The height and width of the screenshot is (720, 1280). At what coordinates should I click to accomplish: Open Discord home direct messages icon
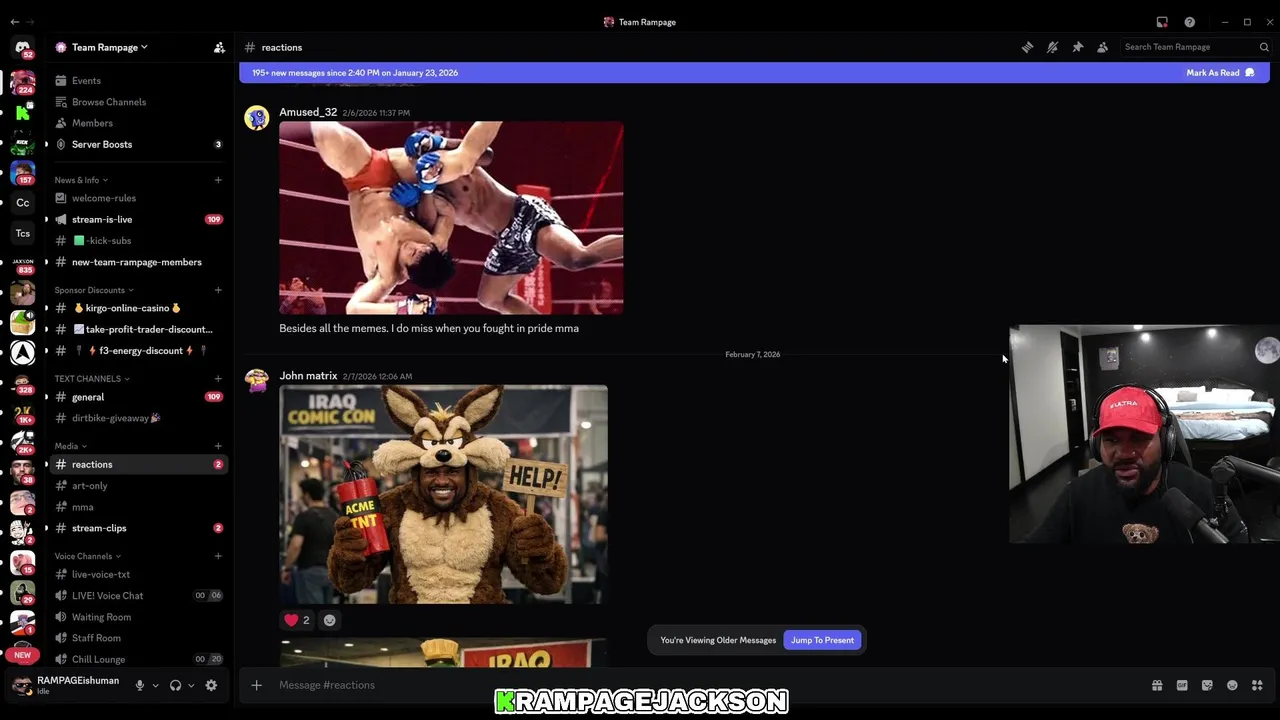tap(22, 48)
